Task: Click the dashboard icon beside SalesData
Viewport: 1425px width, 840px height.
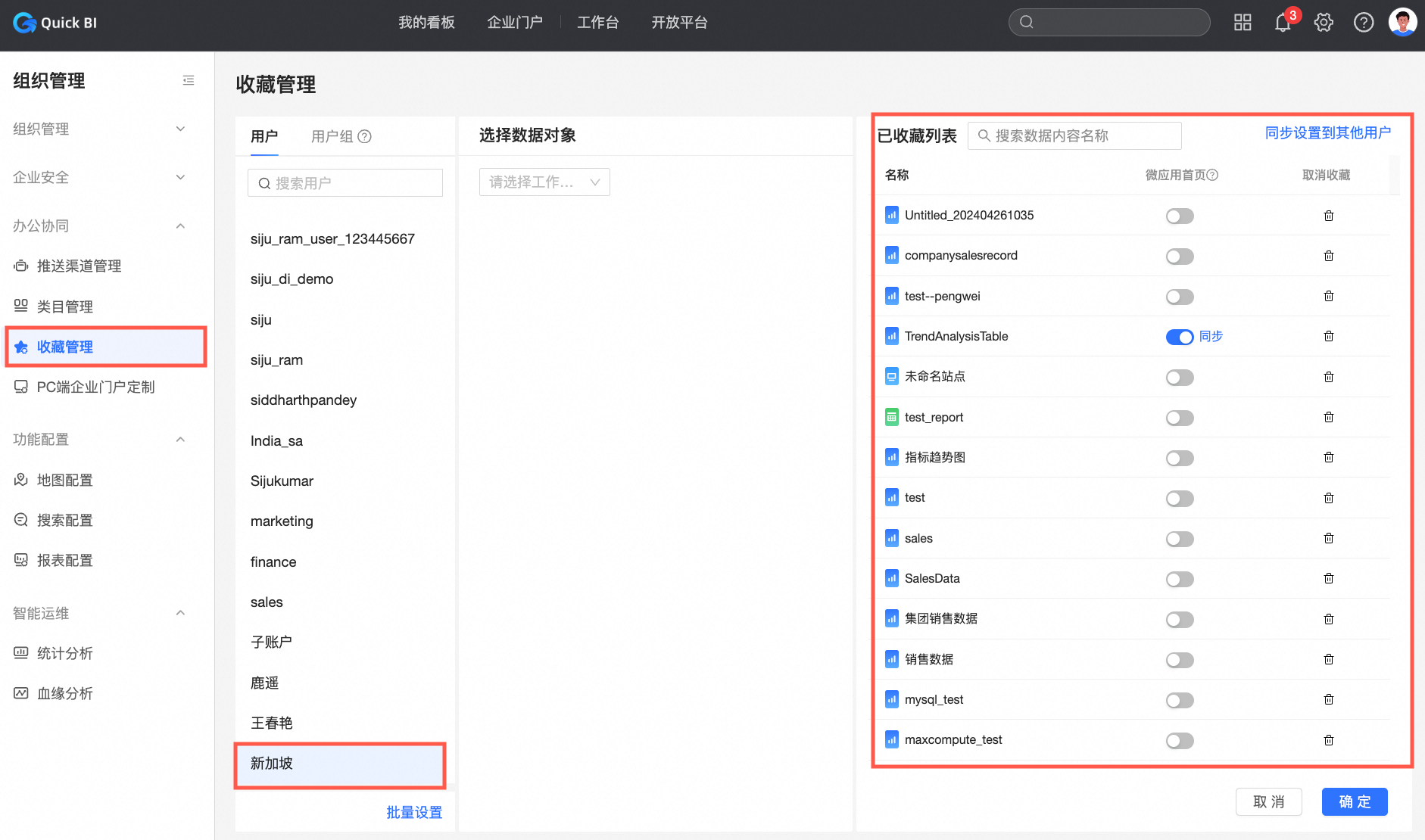Action: 892,578
